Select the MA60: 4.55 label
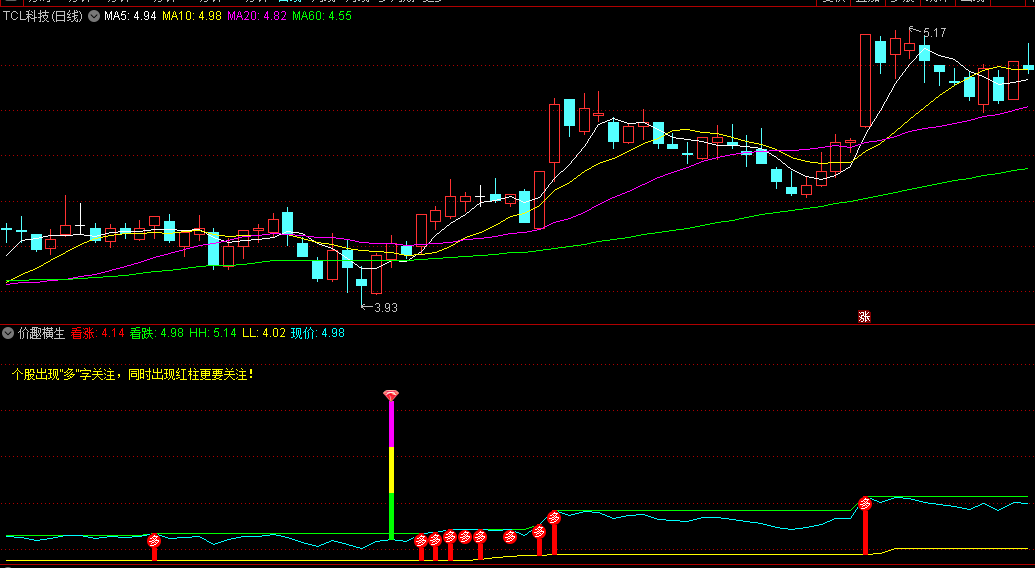Viewport: 1035px width, 568px height. coord(322,16)
